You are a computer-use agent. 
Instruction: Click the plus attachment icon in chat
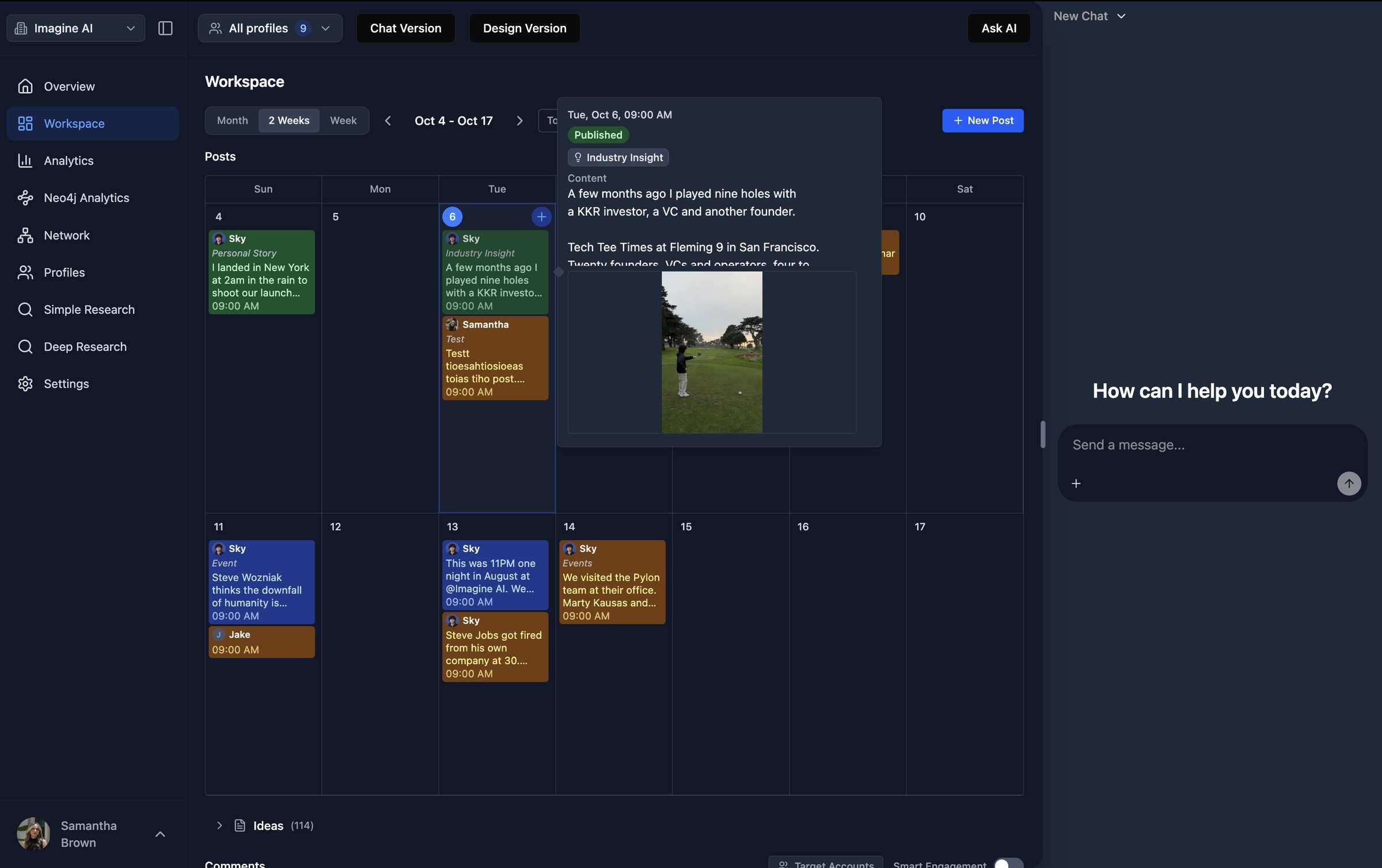pyautogui.click(x=1076, y=484)
